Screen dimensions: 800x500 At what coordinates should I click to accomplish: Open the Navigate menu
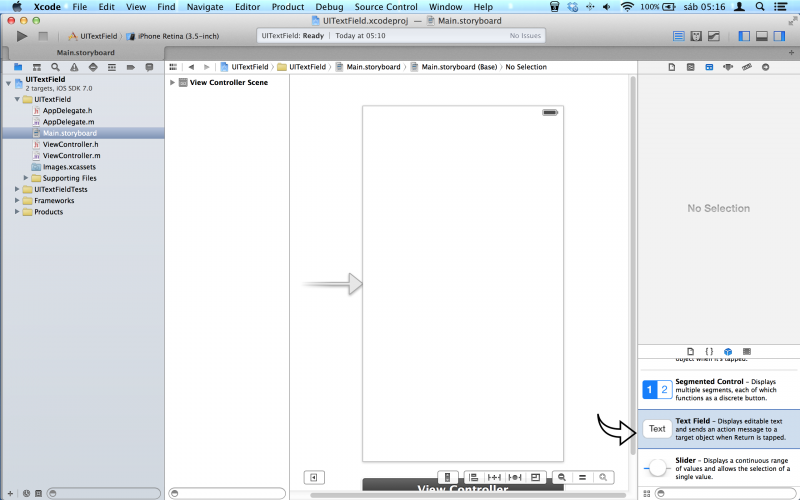tap(205, 7)
